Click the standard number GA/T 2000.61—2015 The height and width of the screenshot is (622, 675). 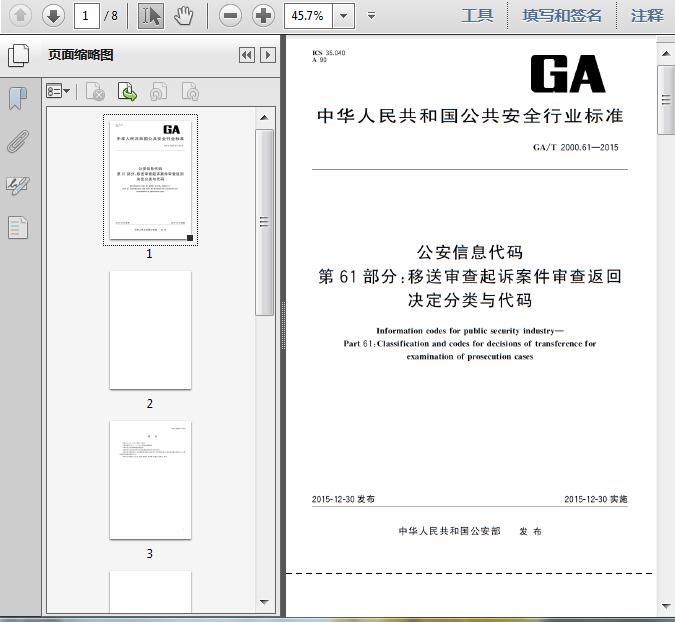click(576, 147)
